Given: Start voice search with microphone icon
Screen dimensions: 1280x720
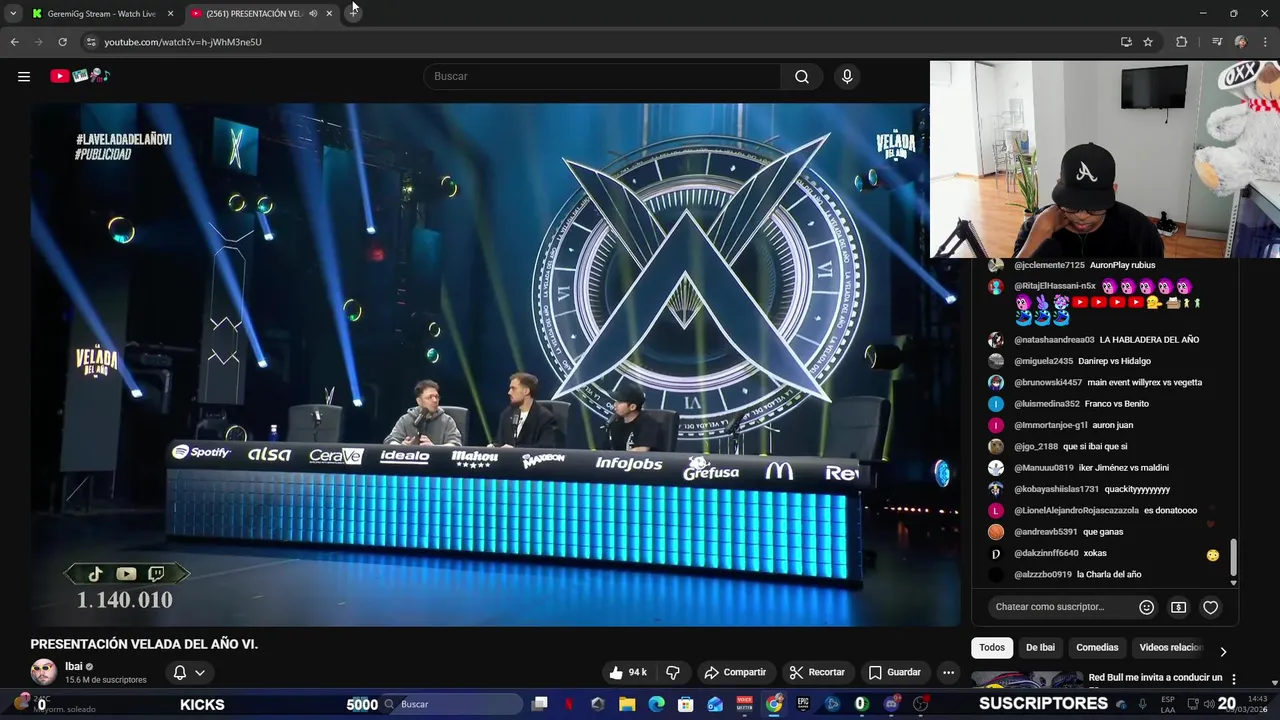Looking at the screenshot, I should (847, 76).
